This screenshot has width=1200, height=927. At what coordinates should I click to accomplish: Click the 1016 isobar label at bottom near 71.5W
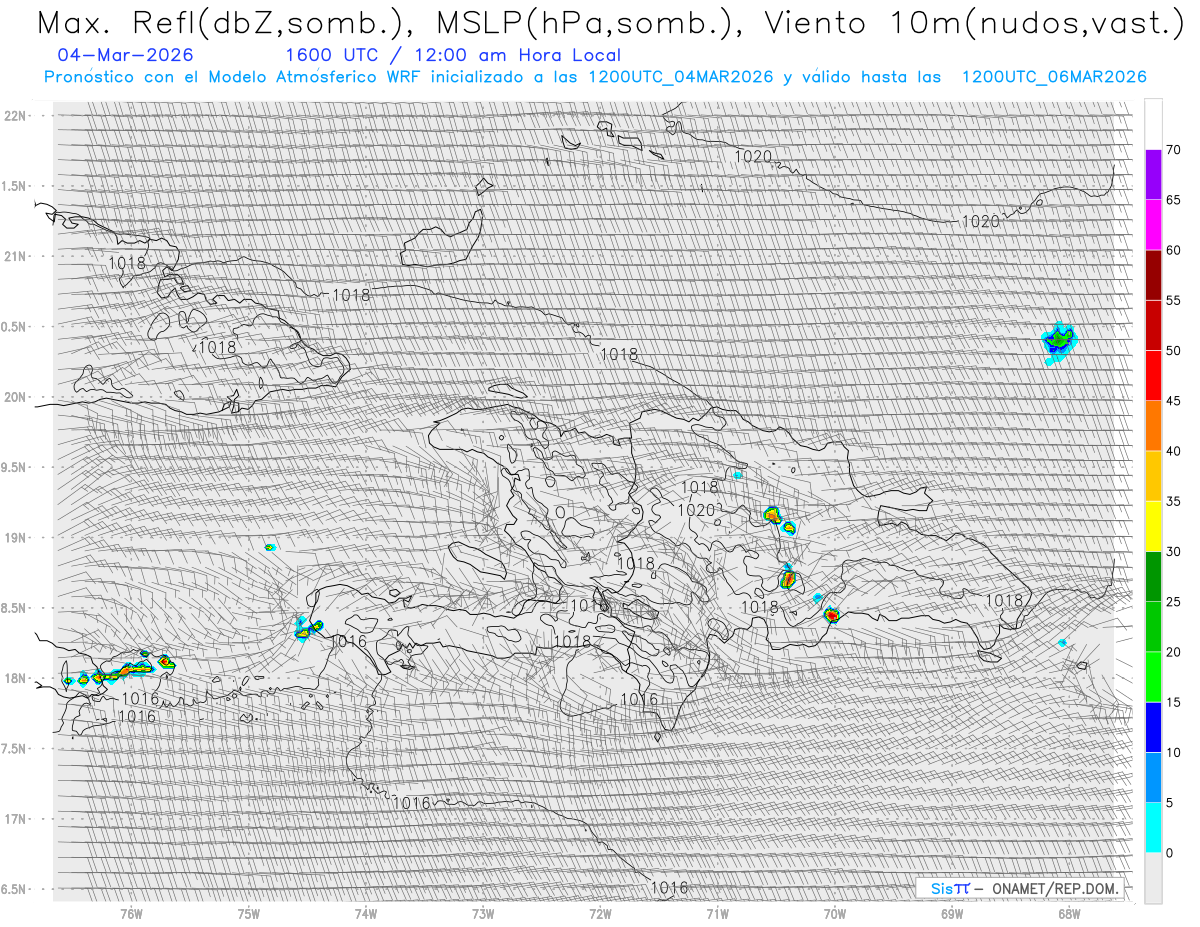click(x=669, y=887)
